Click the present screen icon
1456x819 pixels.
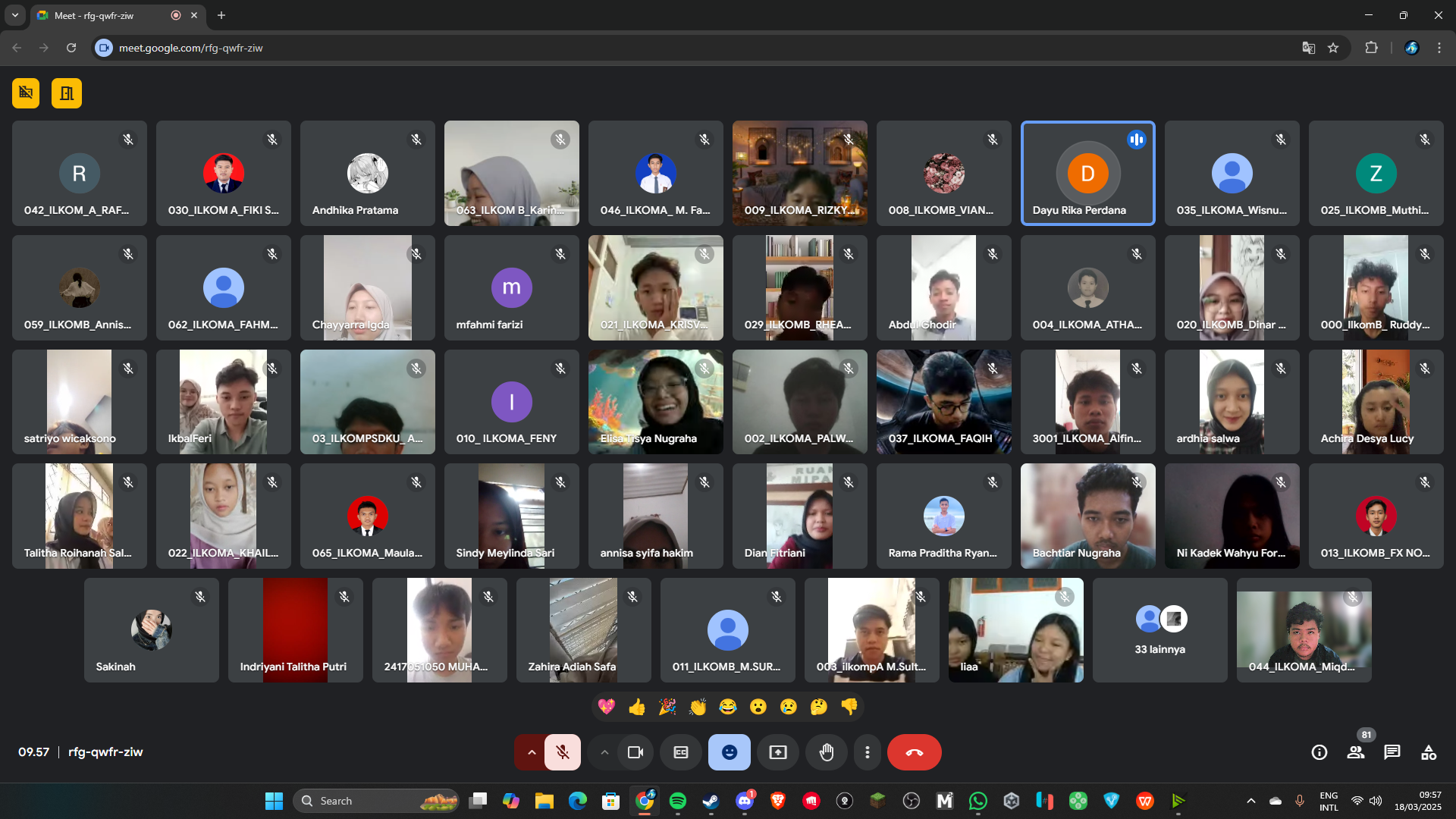point(778,752)
